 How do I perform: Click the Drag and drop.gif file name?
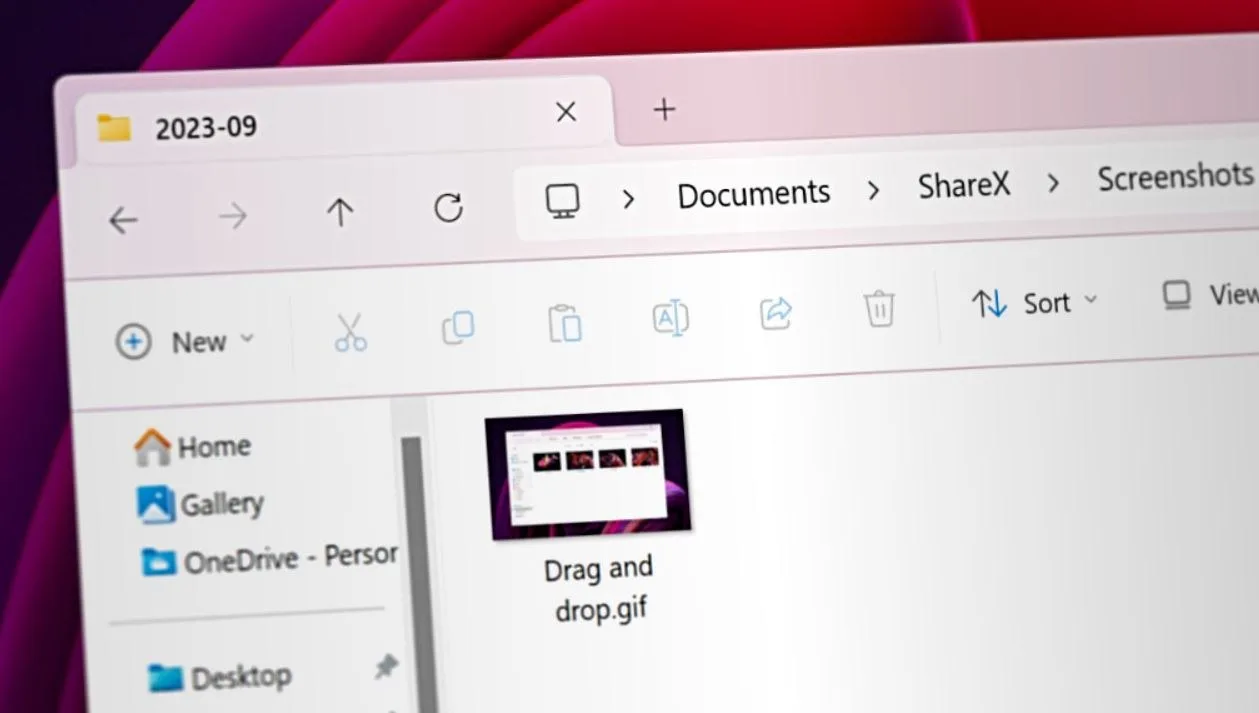coord(599,588)
